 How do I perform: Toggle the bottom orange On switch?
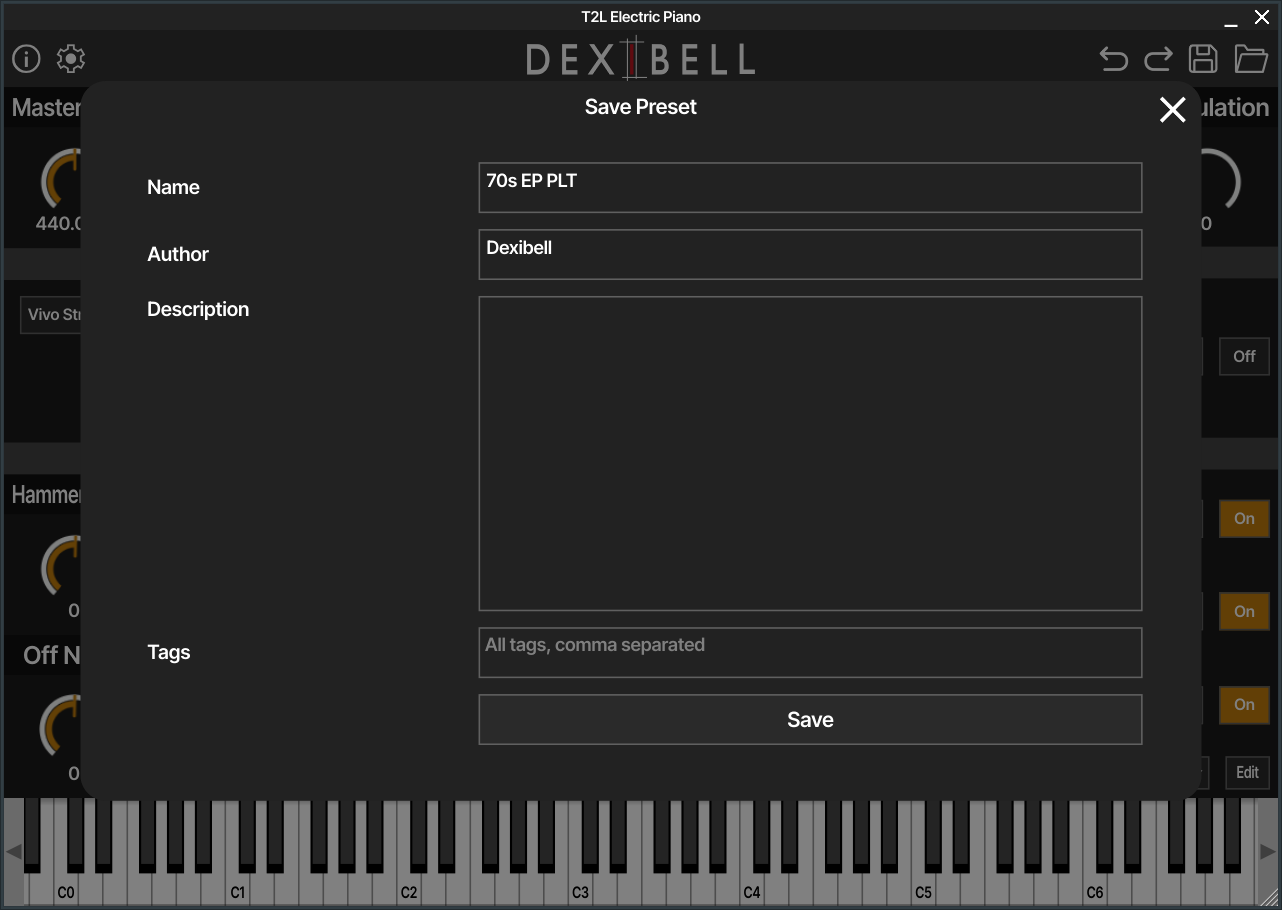click(x=1244, y=705)
